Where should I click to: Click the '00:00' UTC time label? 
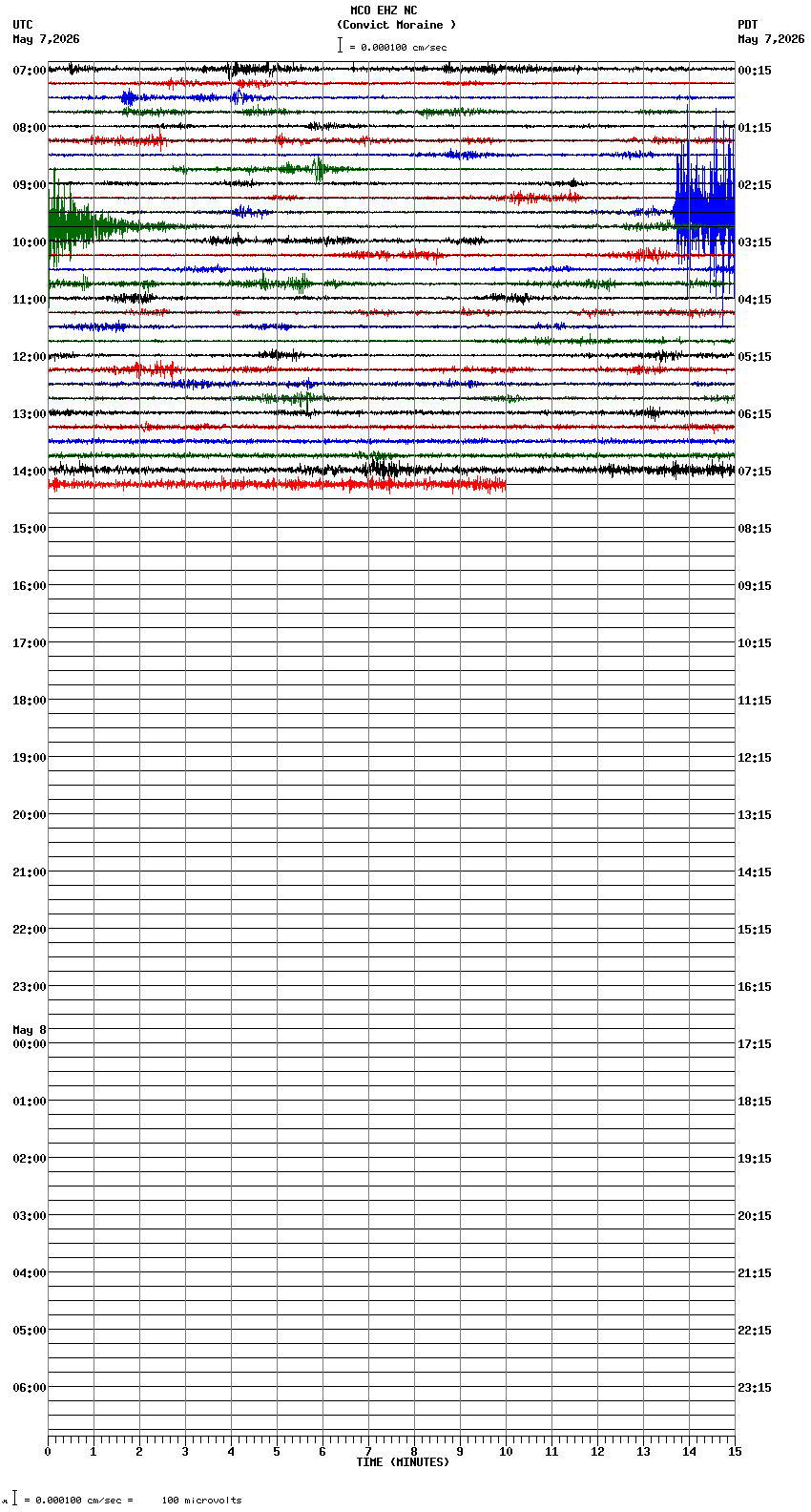pos(30,1044)
